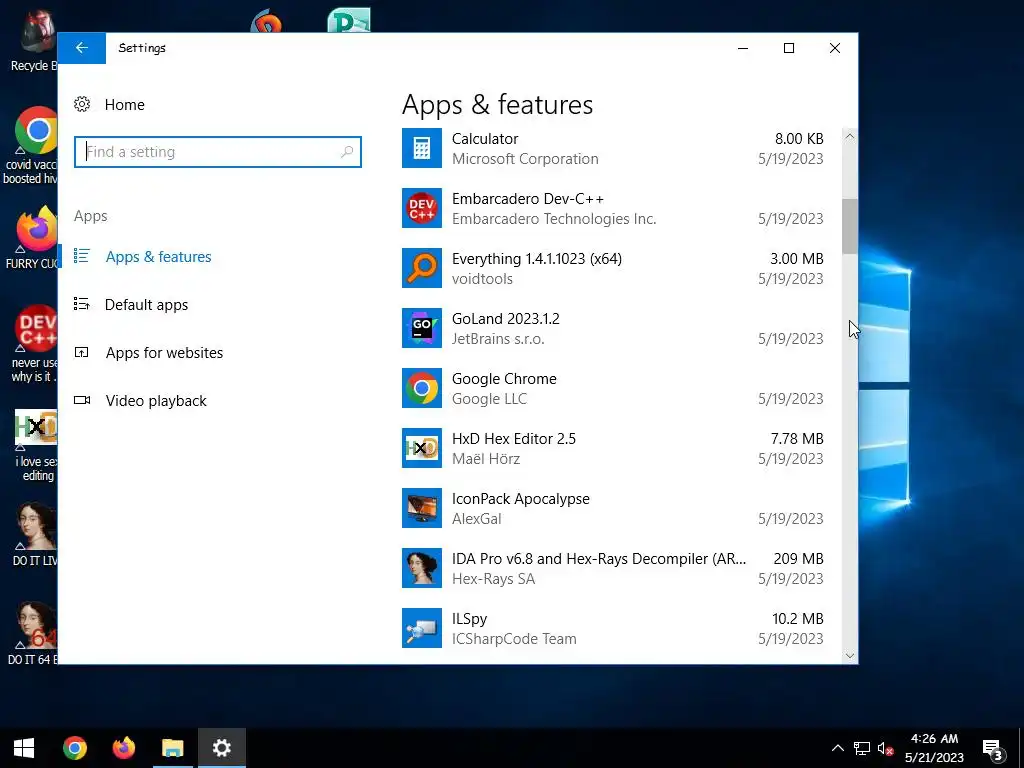Click scrollbar up arrow in apps list
The width and height of the screenshot is (1024, 768).
(x=850, y=136)
